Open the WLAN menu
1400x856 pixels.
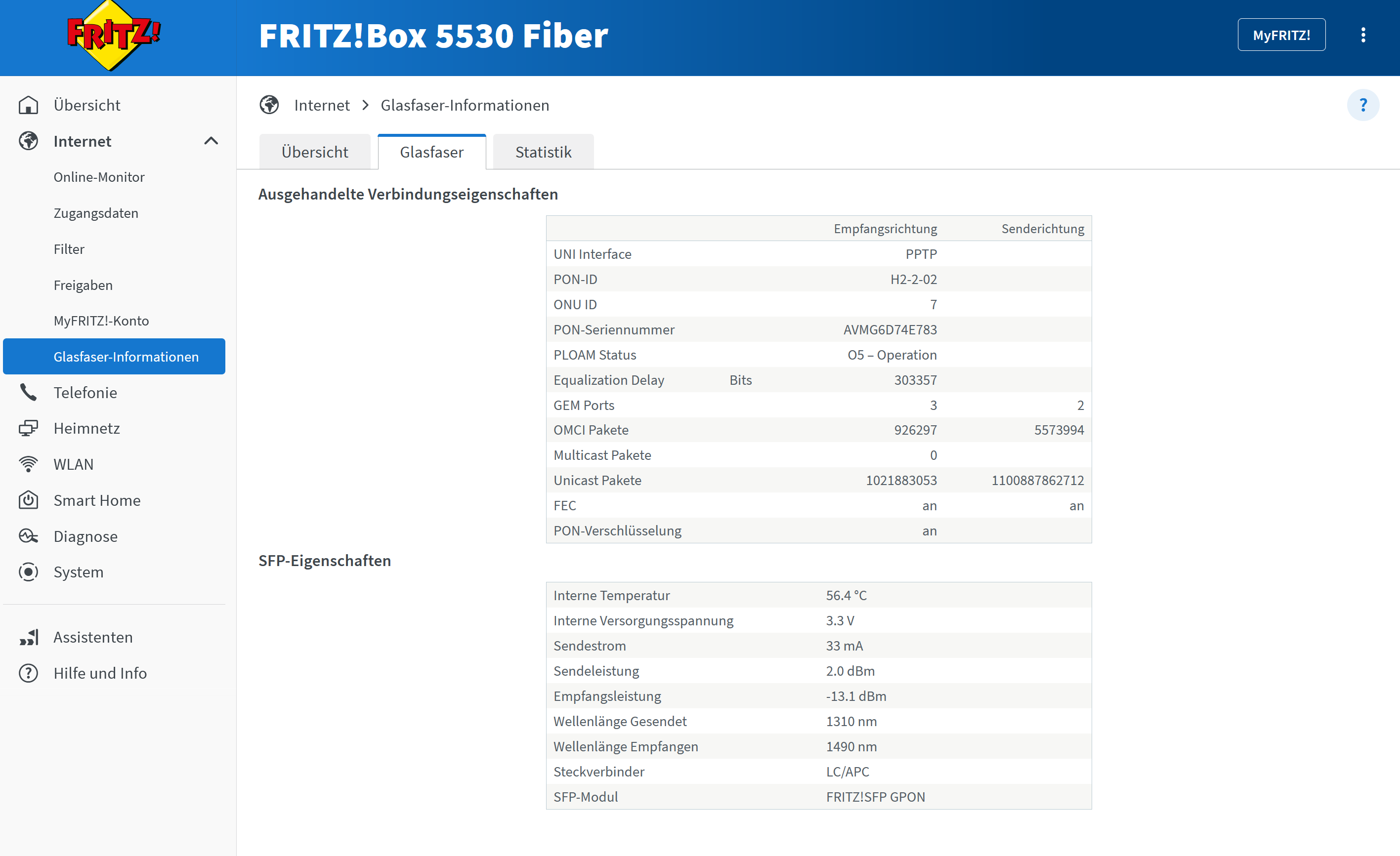coord(73,464)
